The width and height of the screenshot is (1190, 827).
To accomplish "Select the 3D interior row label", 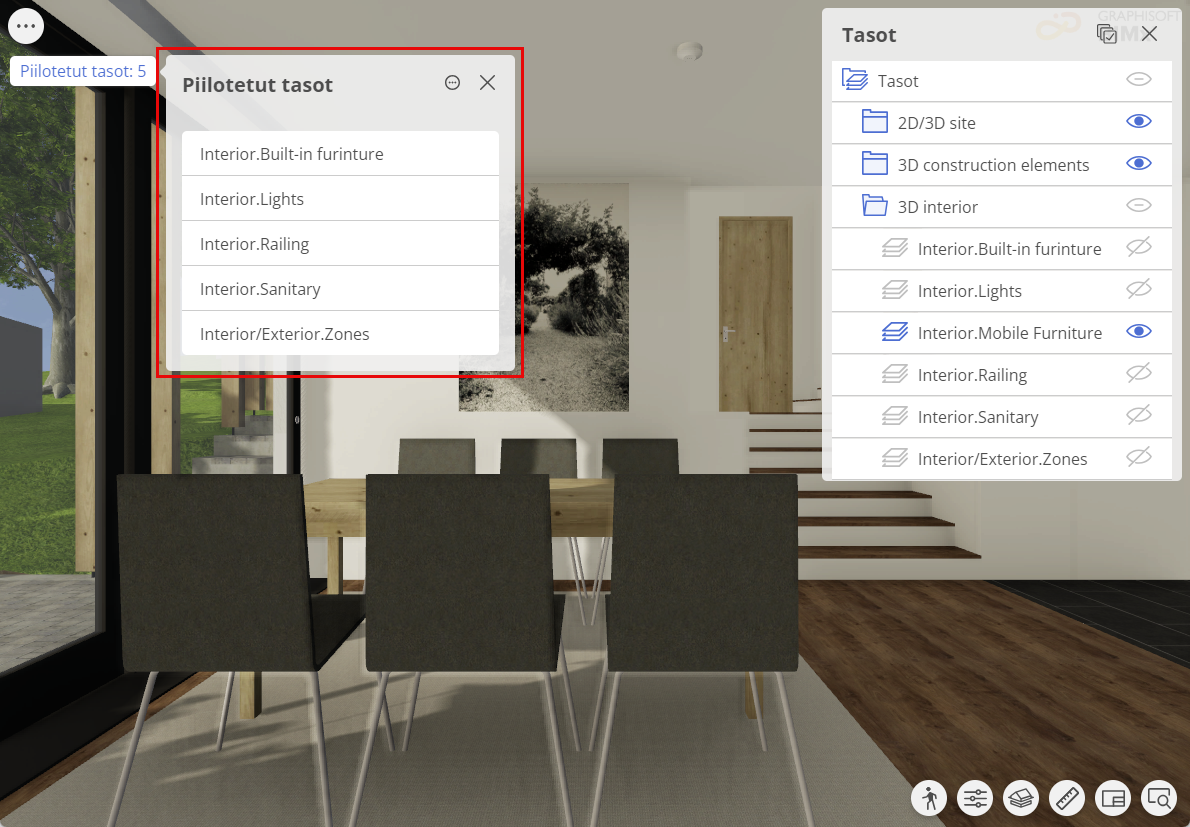I will pyautogui.click(x=937, y=207).
